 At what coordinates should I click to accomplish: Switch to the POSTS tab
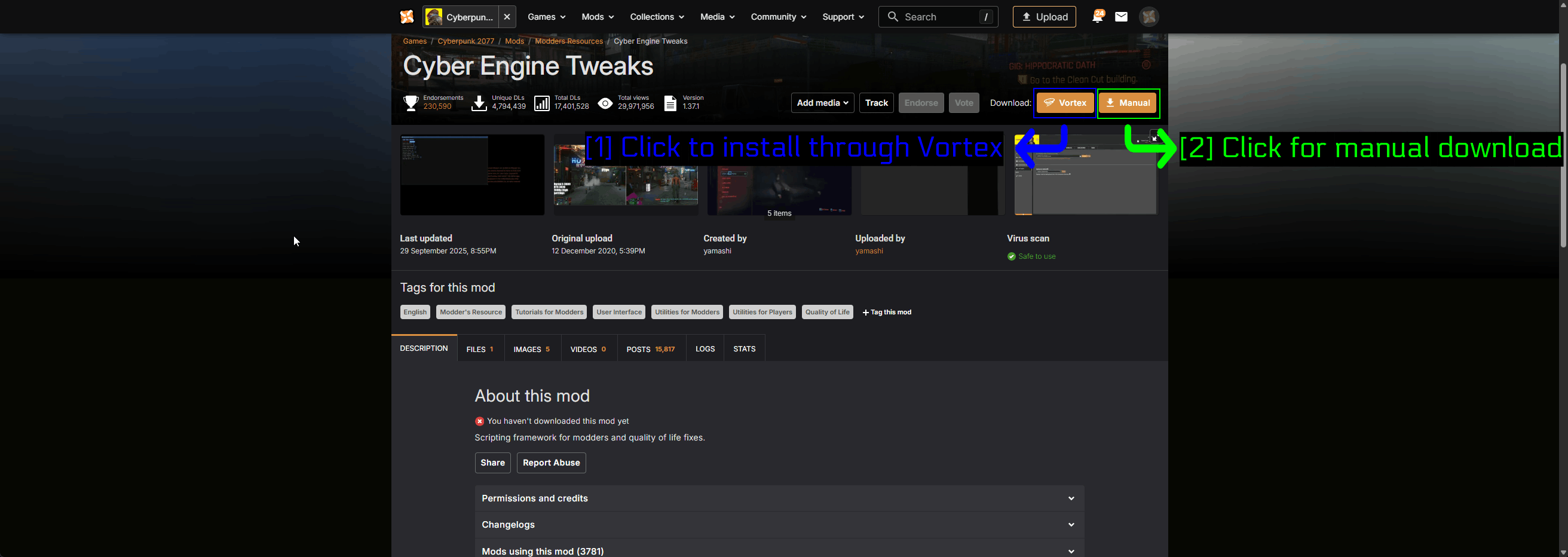point(651,349)
